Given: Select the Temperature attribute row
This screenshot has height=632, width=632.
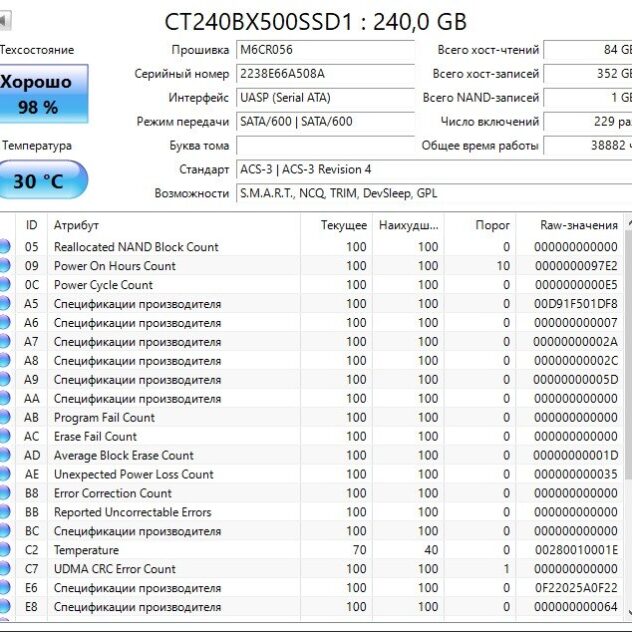Looking at the screenshot, I should click(x=312, y=549).
